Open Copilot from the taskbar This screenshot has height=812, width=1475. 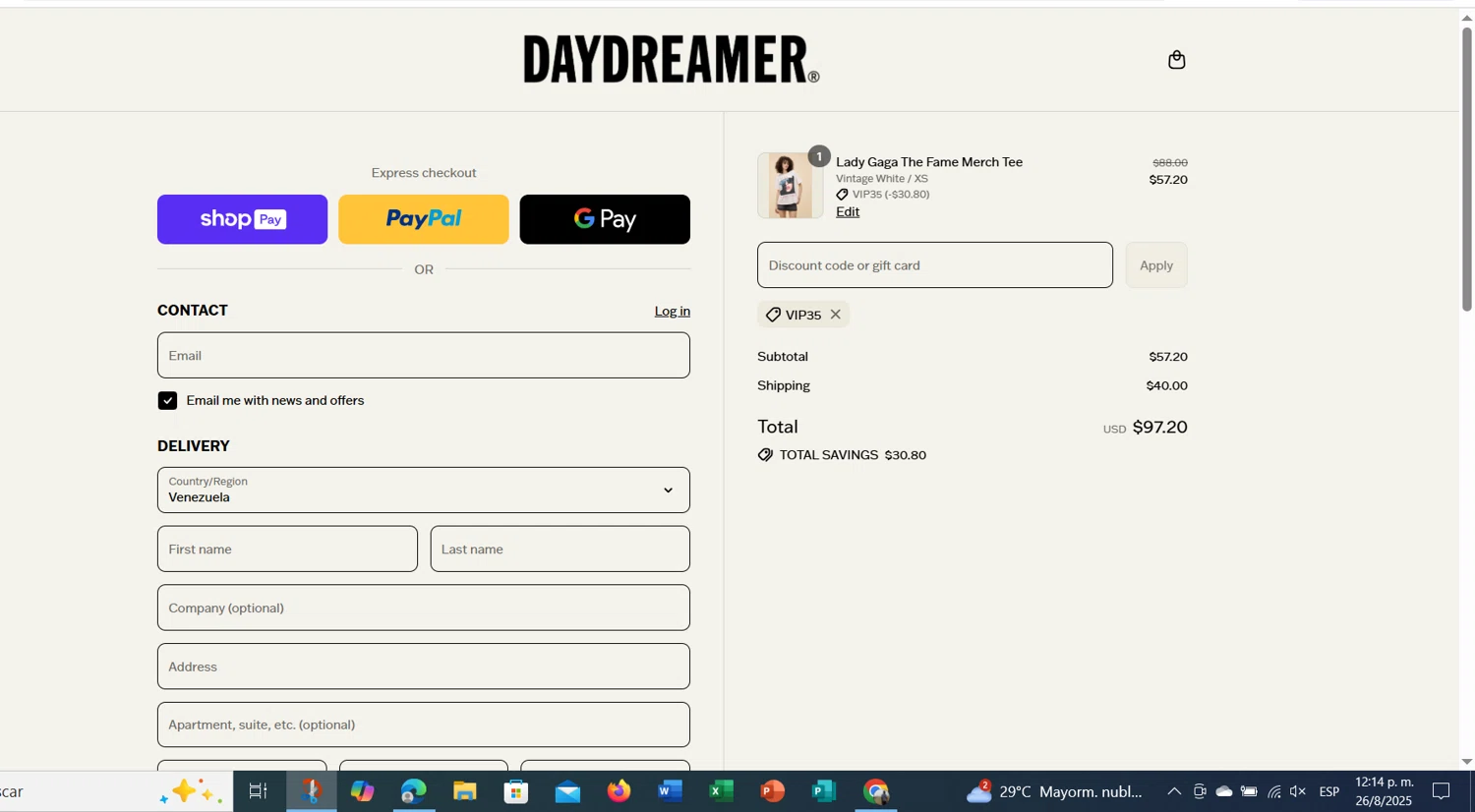362,791
